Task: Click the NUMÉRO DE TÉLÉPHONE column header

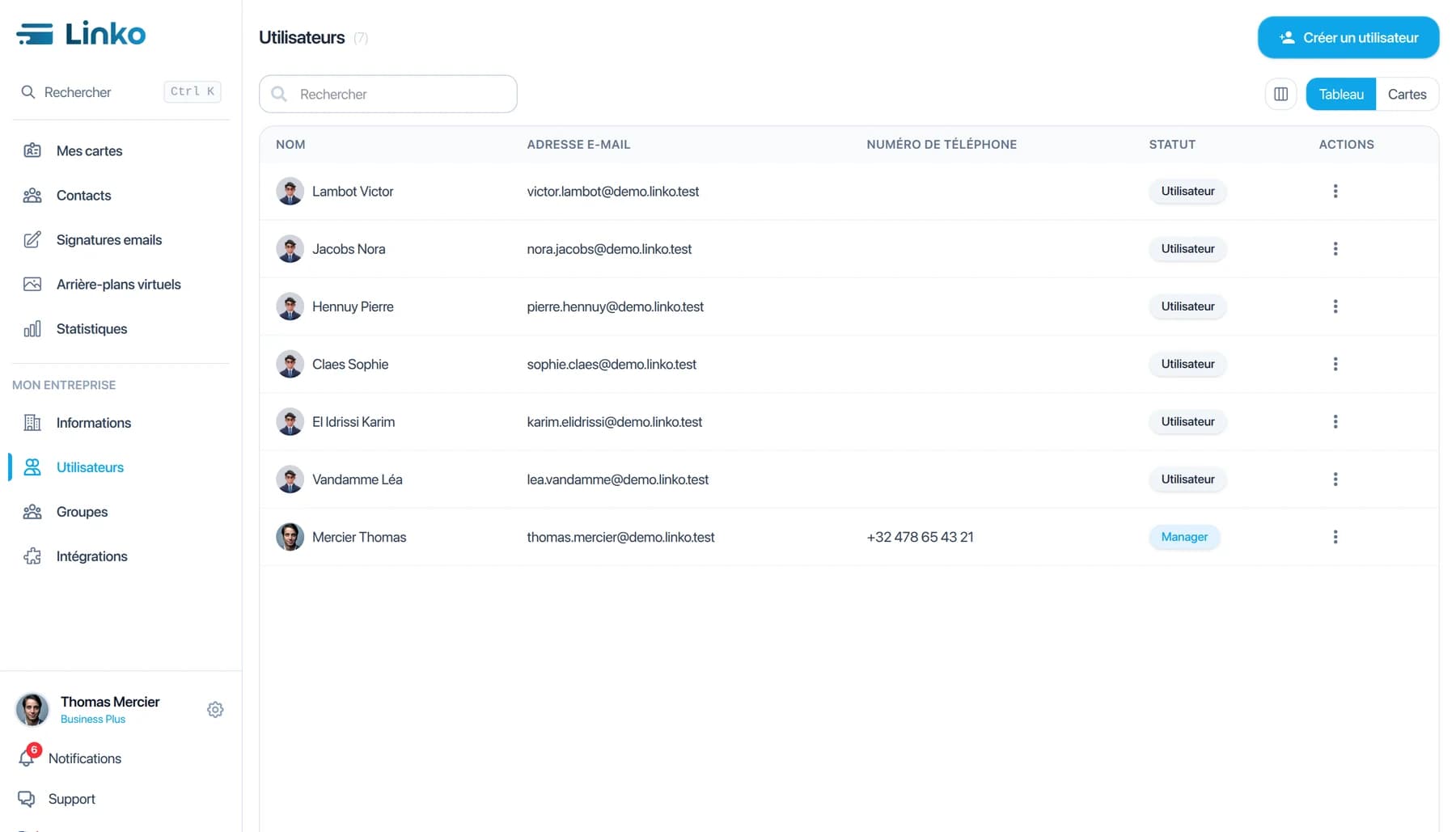Action: coord(942,144)
